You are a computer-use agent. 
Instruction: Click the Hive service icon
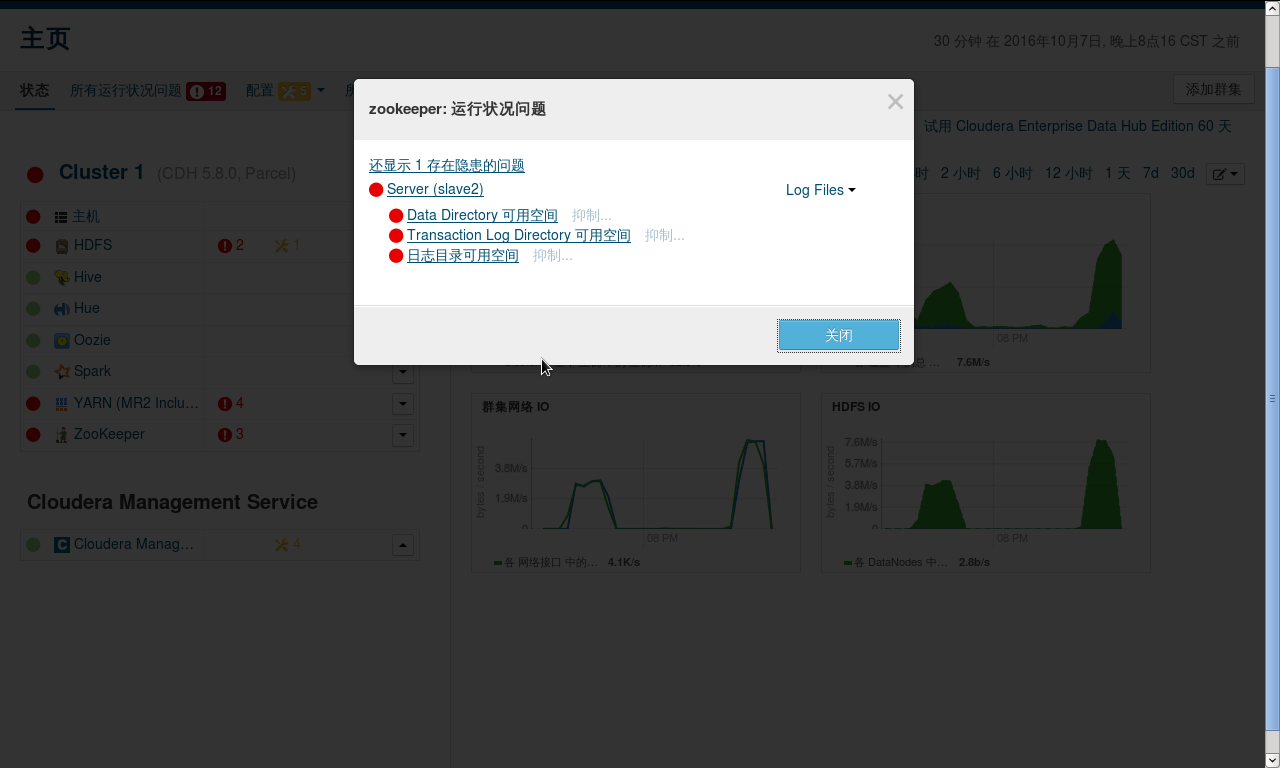[x=62, y=277]
